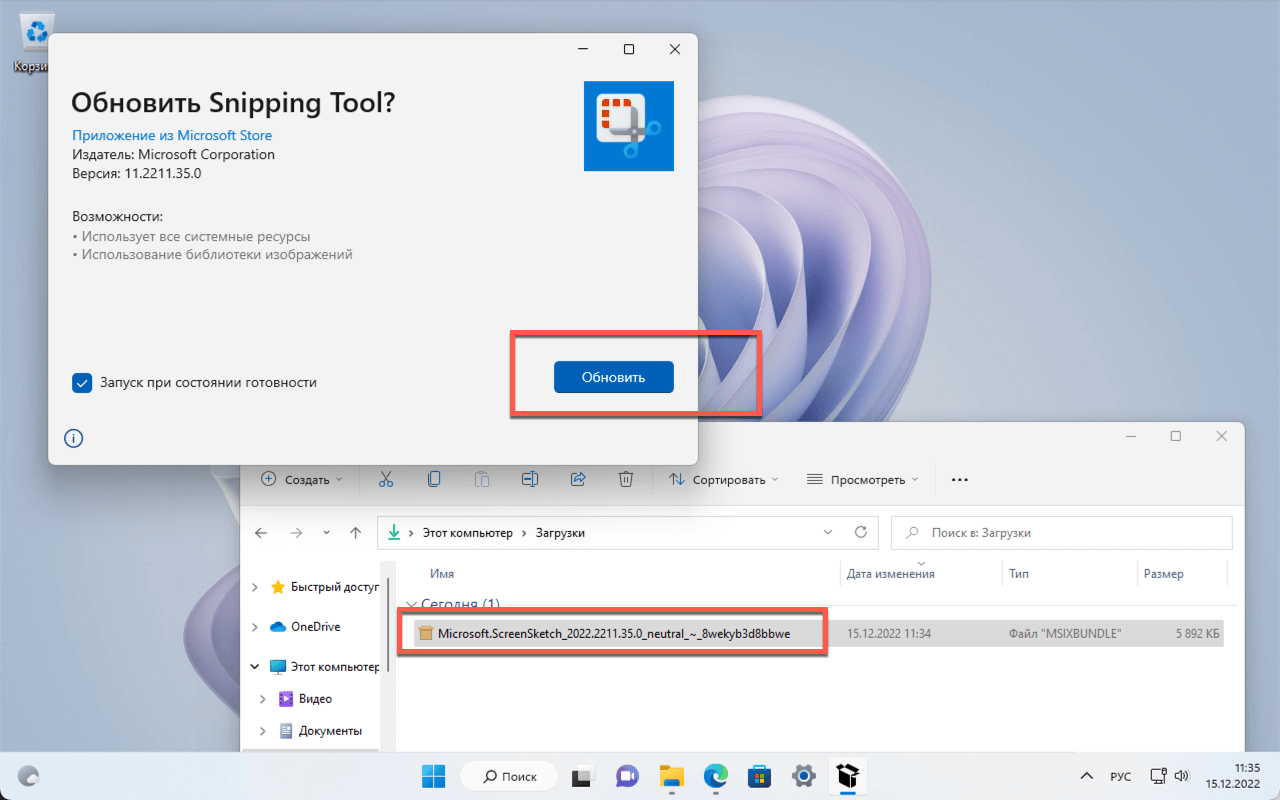
Task: Click the Обновить button
Action: pyautogui.click(x=613, y=377)
